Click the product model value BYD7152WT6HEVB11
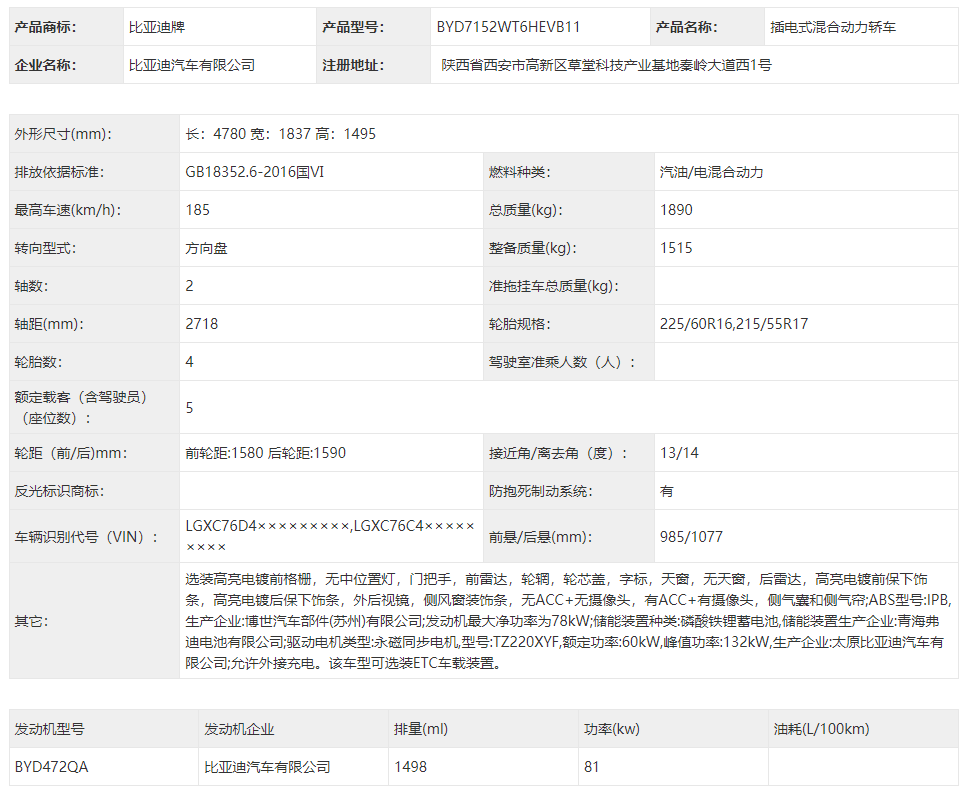This screenshot has width=963, height=792. (x=508, y=27)
